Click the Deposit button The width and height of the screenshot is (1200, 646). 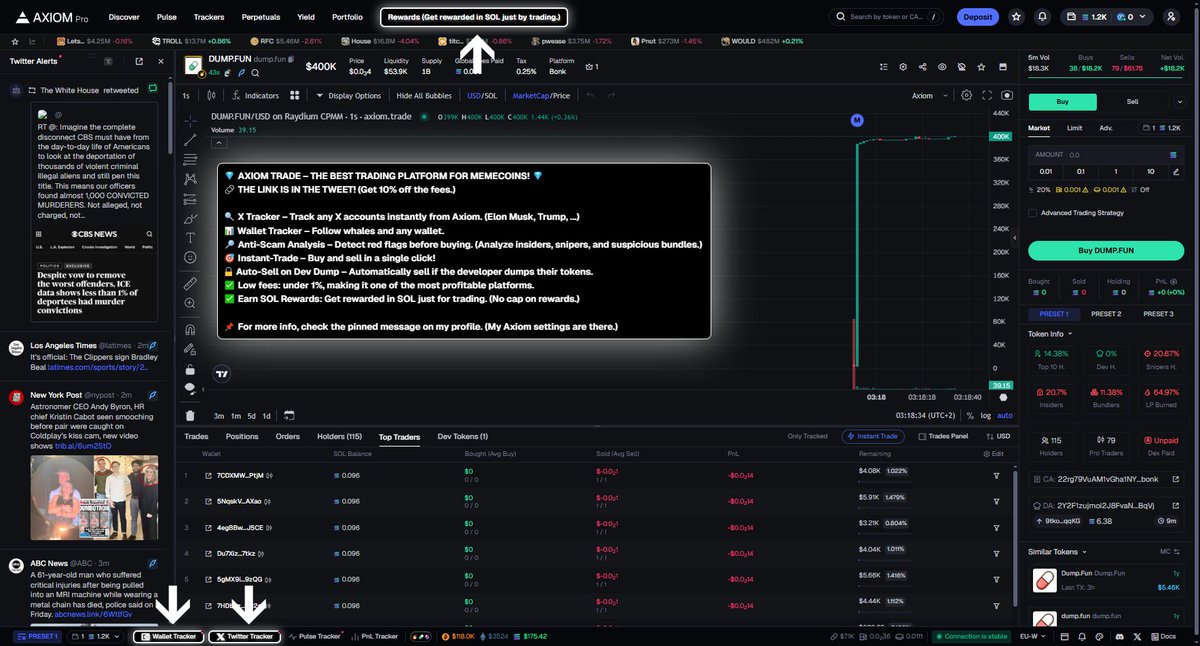(x=978, y=17)
